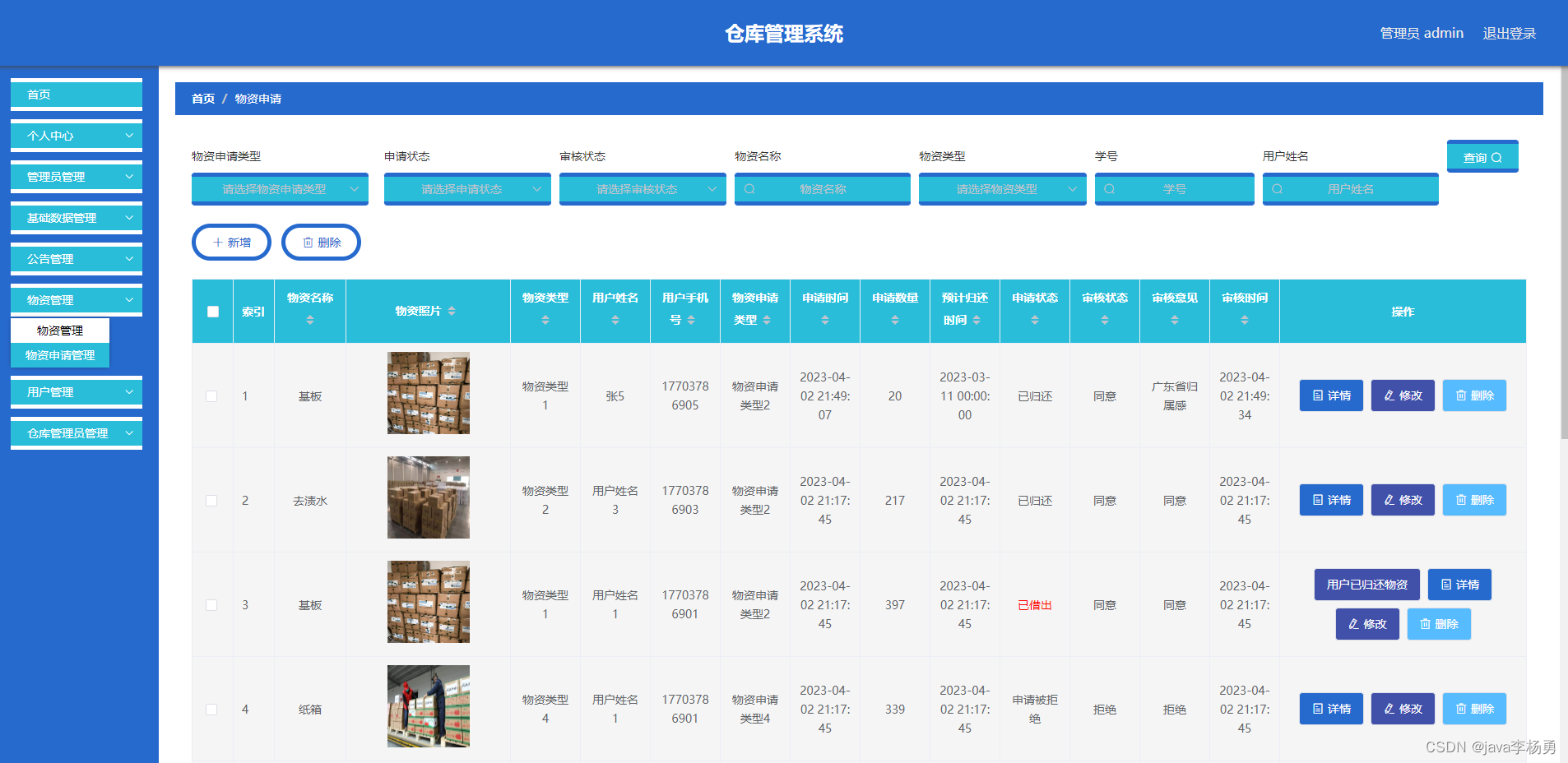Click the search icon in 用户姓名 field
Screen dimensions: 1568x763
1277,189
